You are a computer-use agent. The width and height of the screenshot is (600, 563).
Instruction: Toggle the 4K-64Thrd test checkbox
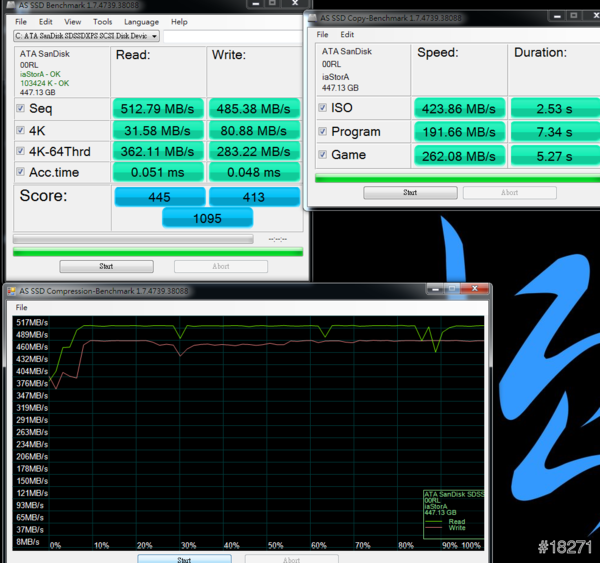tap(21, 151)
